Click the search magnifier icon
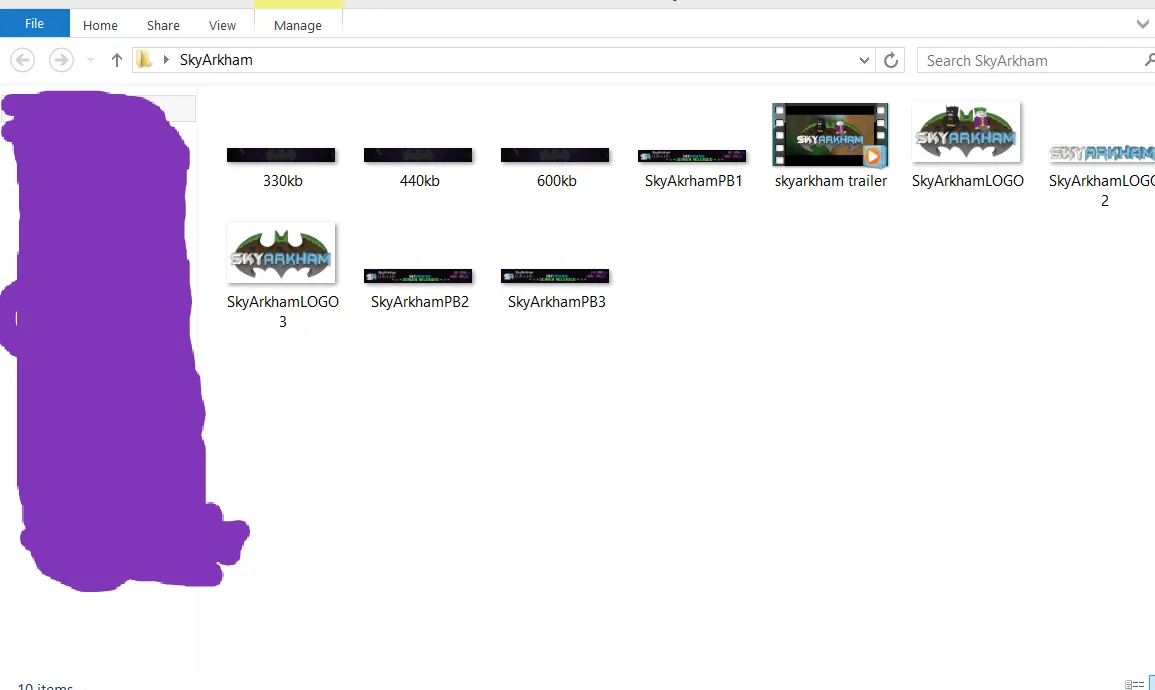The height and width of the screenshot is (690, 1155). click(x=1149, y=60)
